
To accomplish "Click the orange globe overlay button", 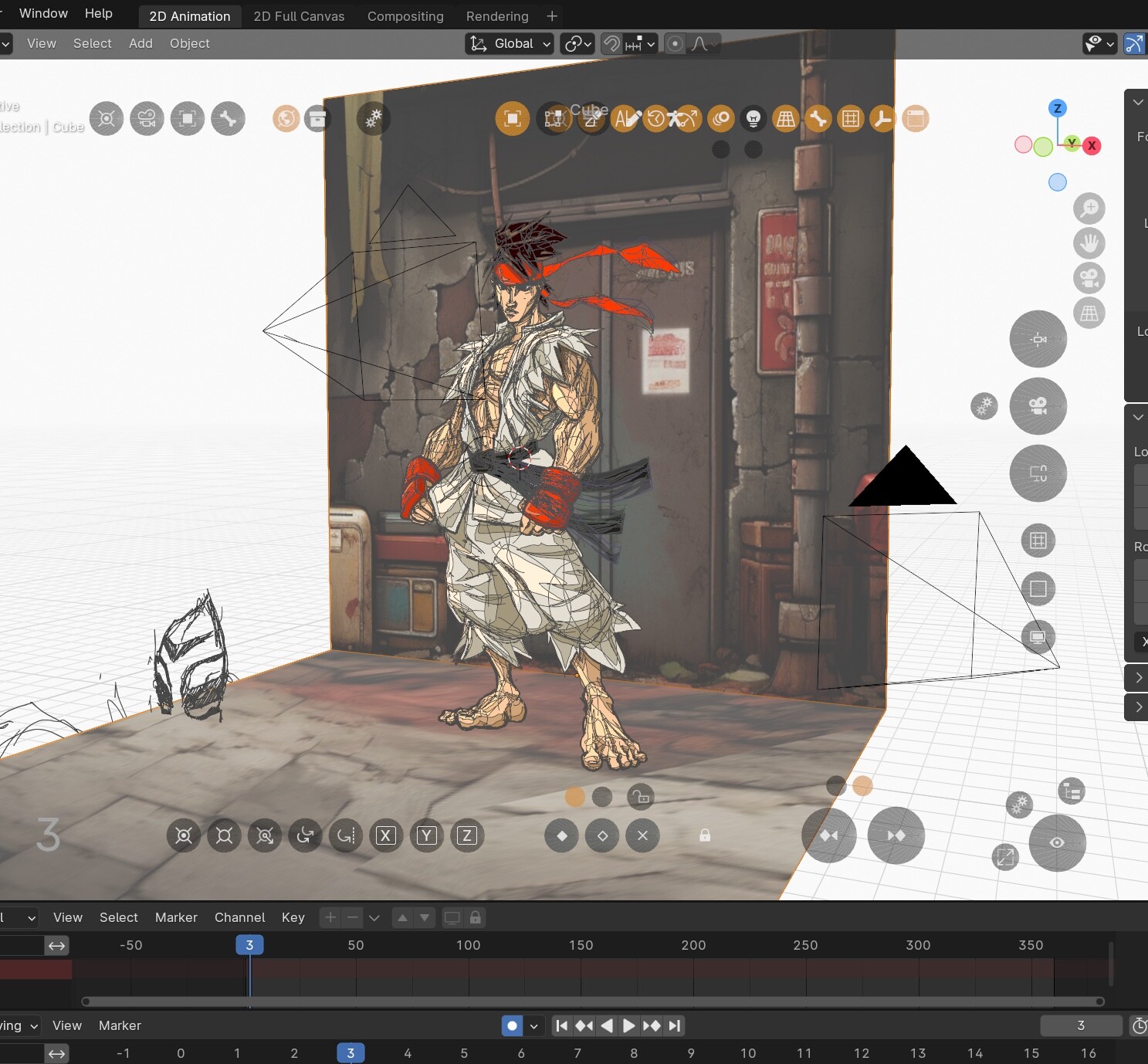I will (x=286, y=119).
